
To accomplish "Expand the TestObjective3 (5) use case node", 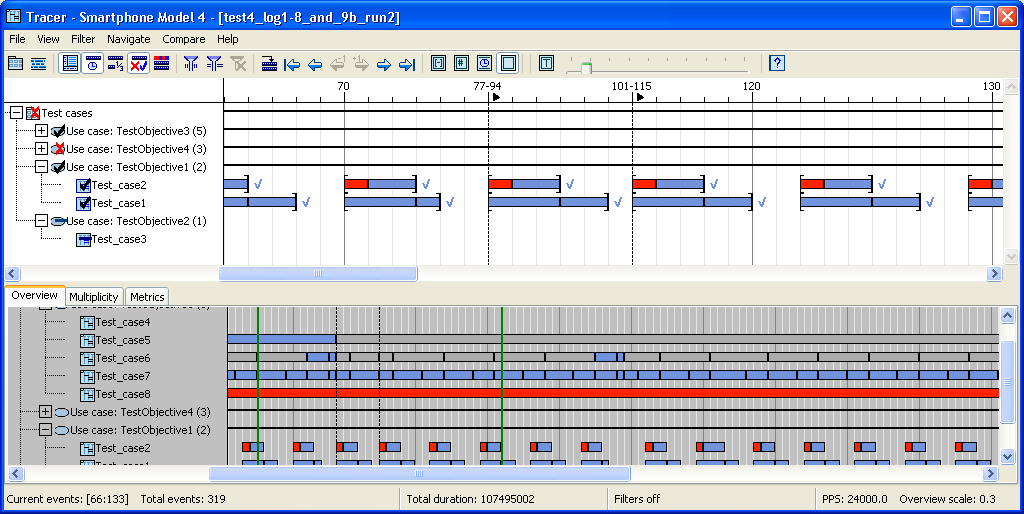I will pyautogui.click(x=41, y=131).
